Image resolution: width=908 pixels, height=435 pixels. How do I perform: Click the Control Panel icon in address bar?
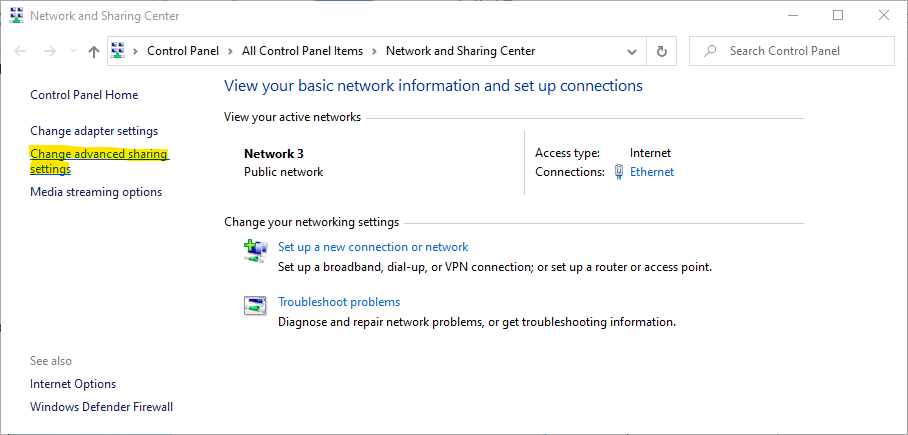point(119,51)
